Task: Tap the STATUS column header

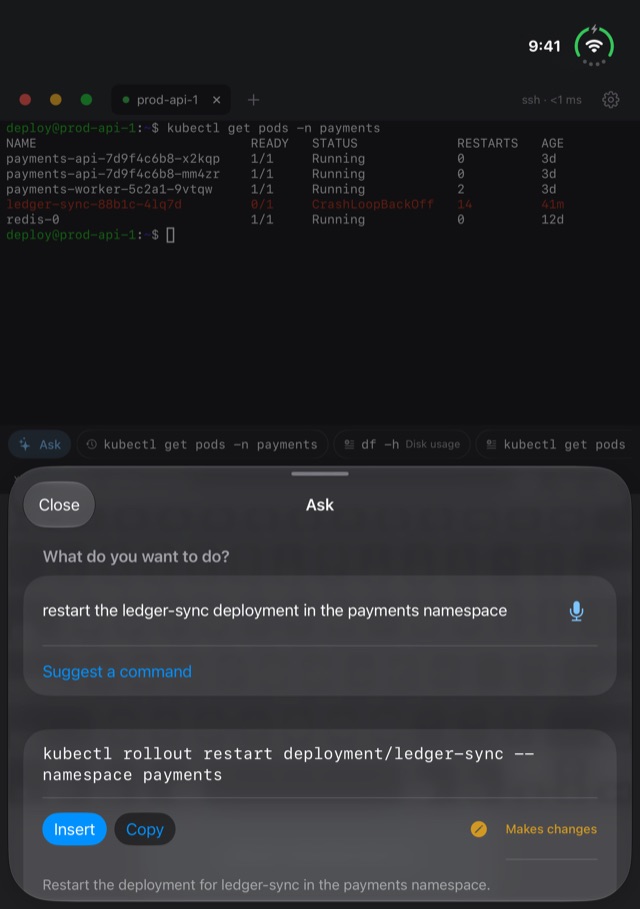Action: [334, 143]
